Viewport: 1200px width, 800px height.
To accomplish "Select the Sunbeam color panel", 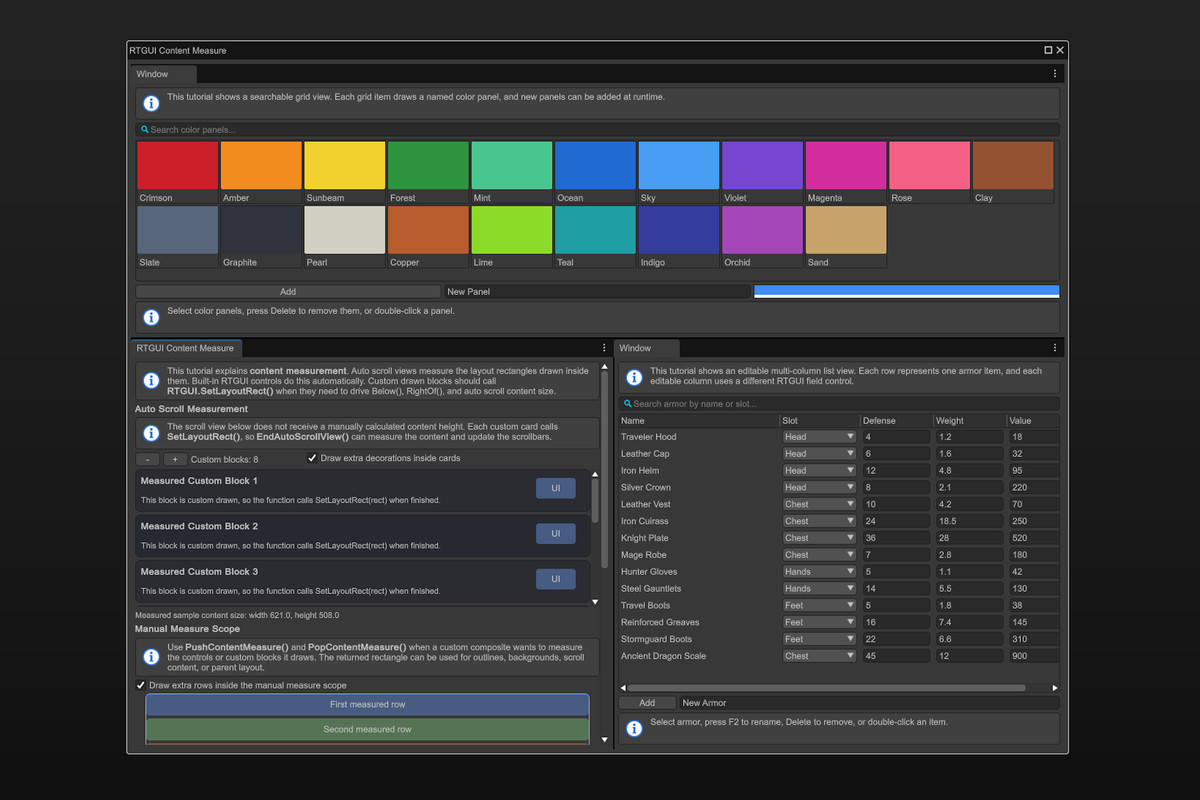I will pos(344,172).
